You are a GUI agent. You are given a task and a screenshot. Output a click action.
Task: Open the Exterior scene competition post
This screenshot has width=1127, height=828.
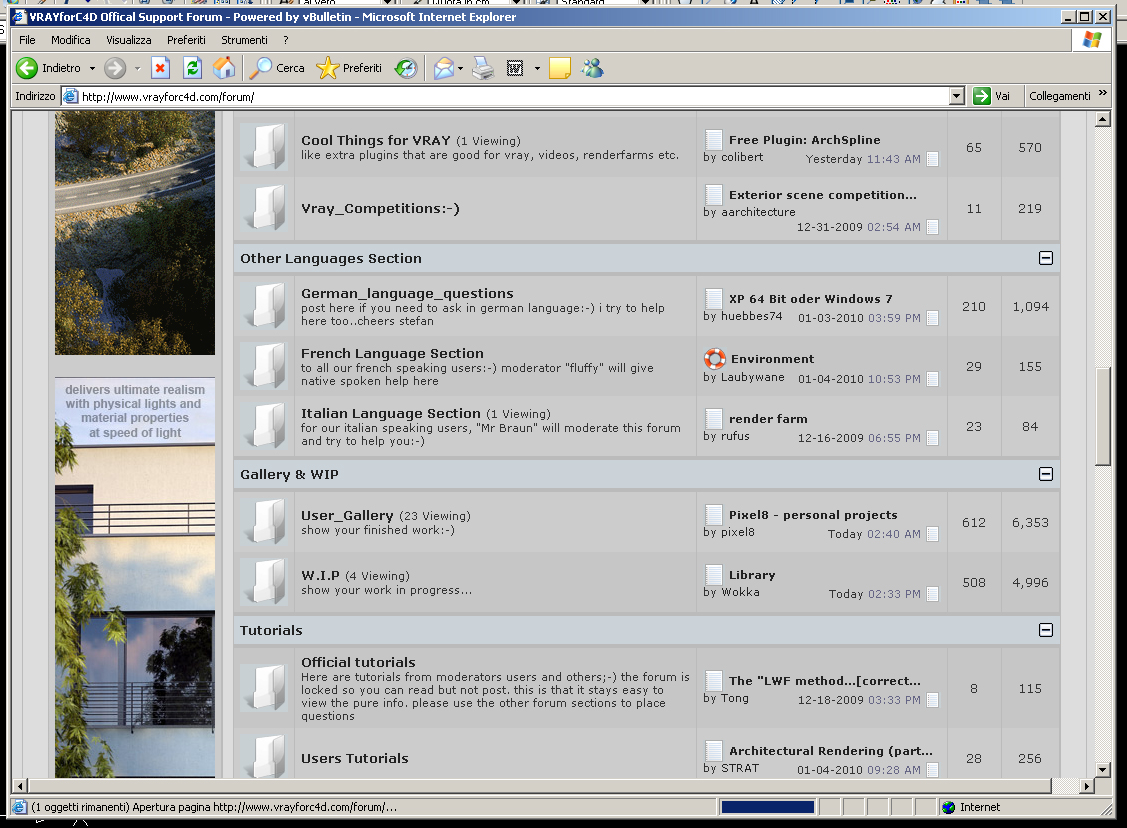(822, 195)
